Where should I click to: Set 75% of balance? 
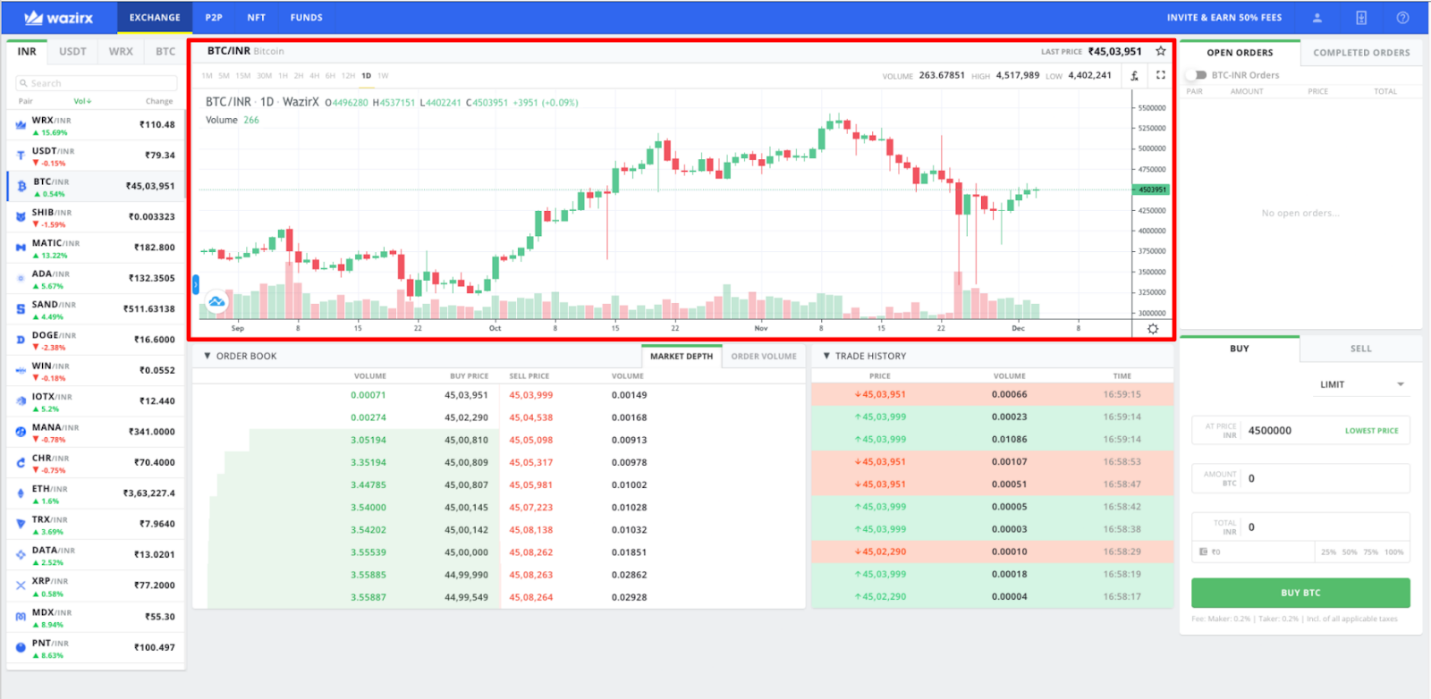point(1371,552)
